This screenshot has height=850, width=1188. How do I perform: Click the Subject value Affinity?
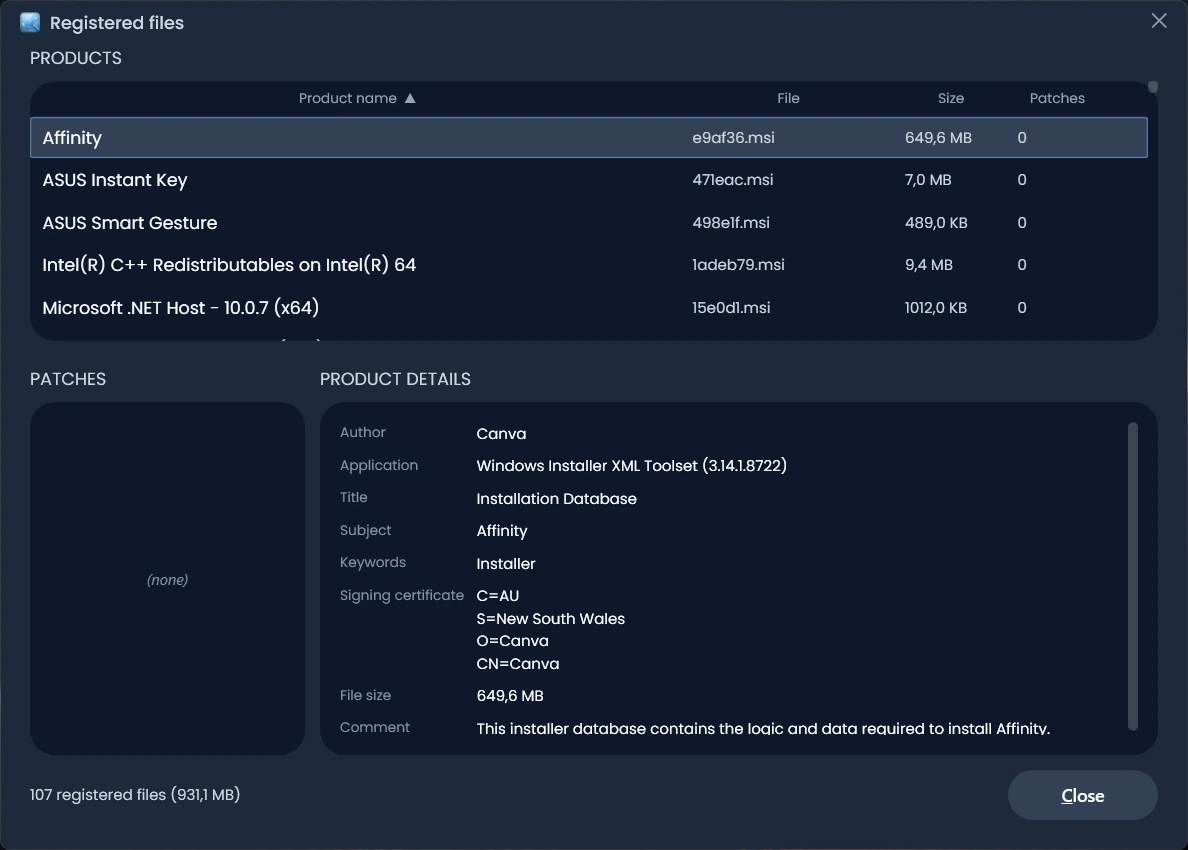click(x=502, y=531)
